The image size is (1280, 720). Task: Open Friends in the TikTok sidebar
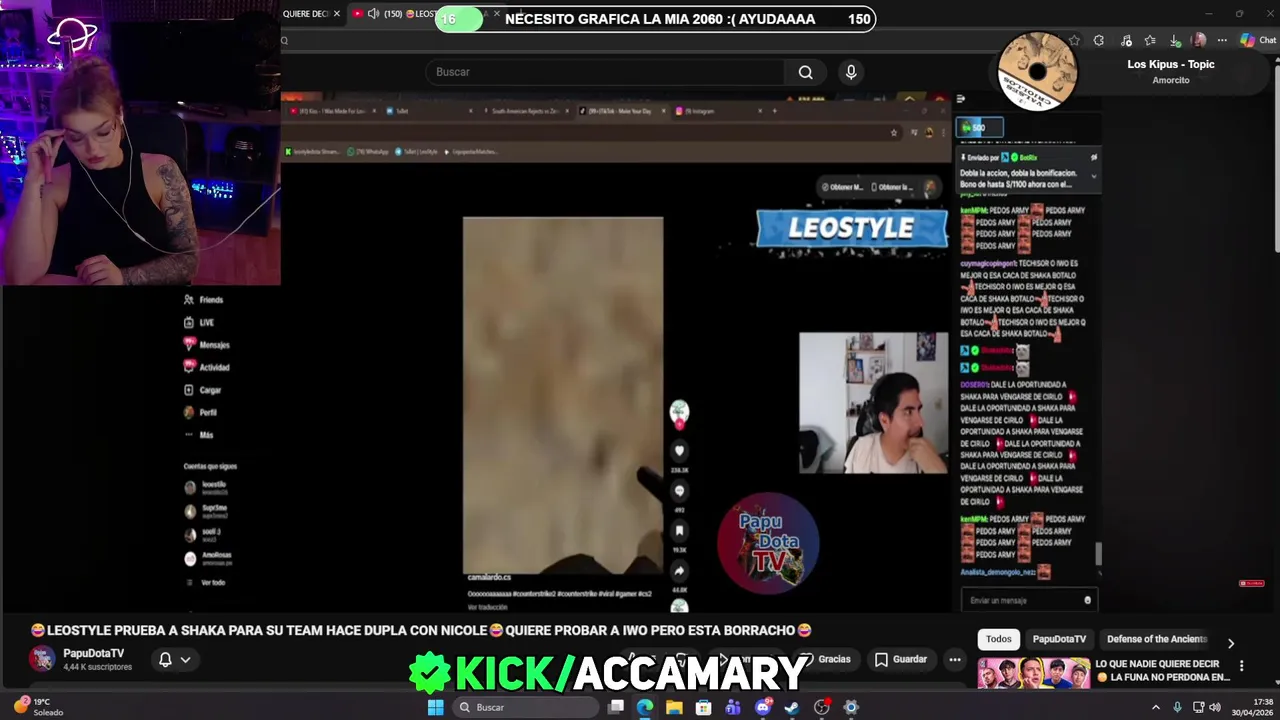[x=204, y=300]
